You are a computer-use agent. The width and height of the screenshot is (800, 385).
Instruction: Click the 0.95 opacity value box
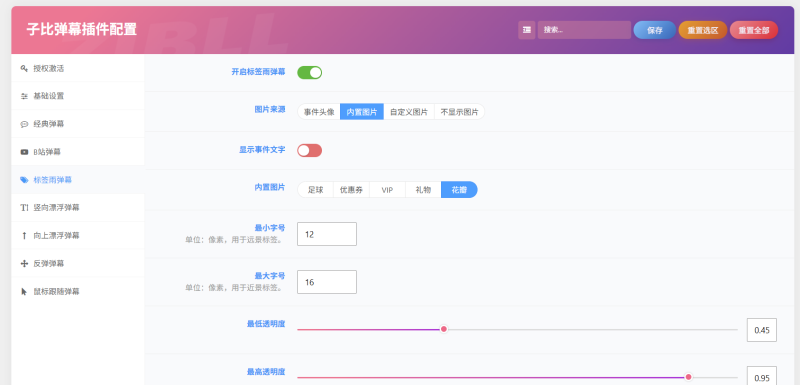[x=762, y=376]
